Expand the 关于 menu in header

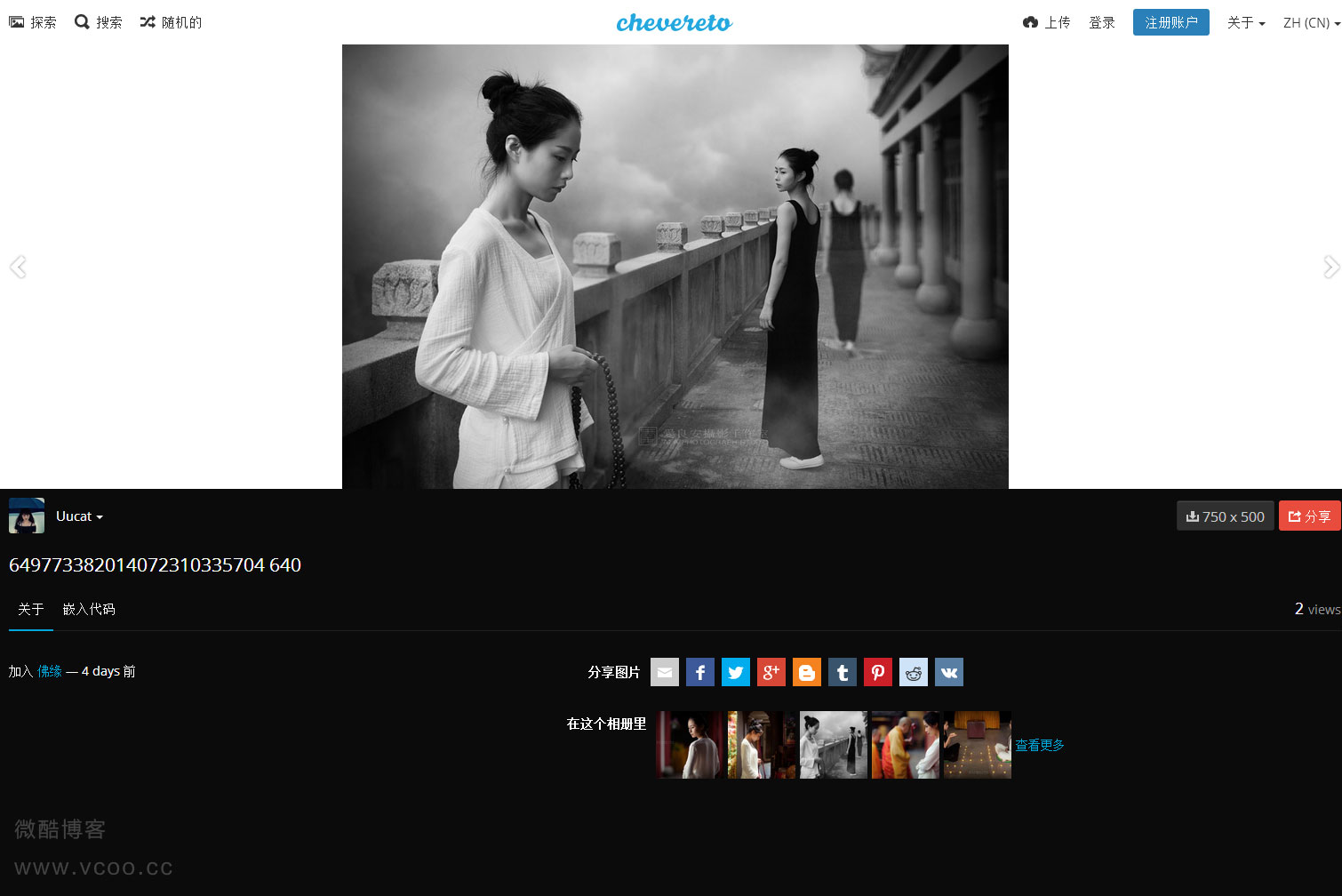point(1245,22)
